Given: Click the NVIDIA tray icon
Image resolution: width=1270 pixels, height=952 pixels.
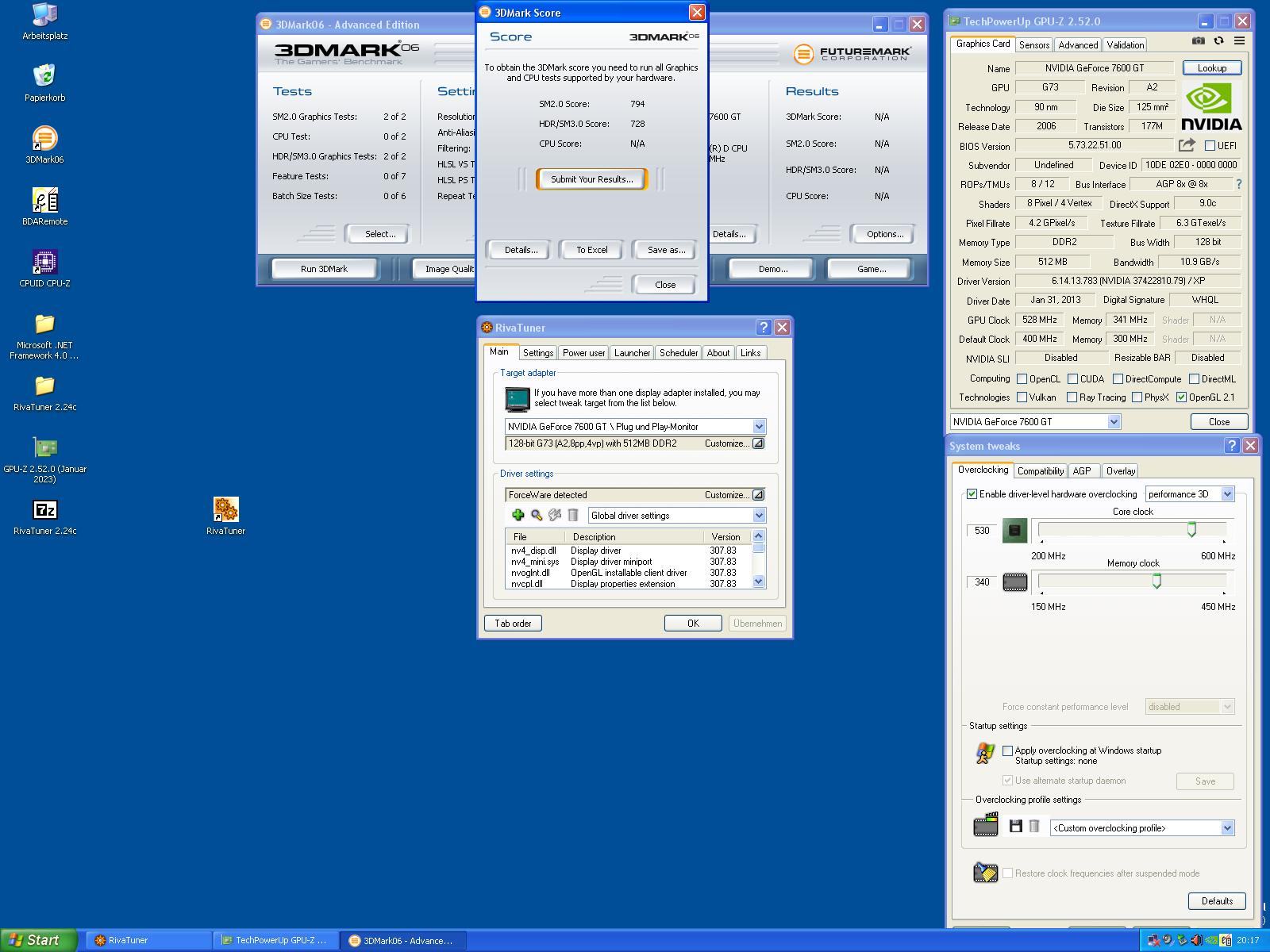Looking at the screenshot, I should [1211, 940].
